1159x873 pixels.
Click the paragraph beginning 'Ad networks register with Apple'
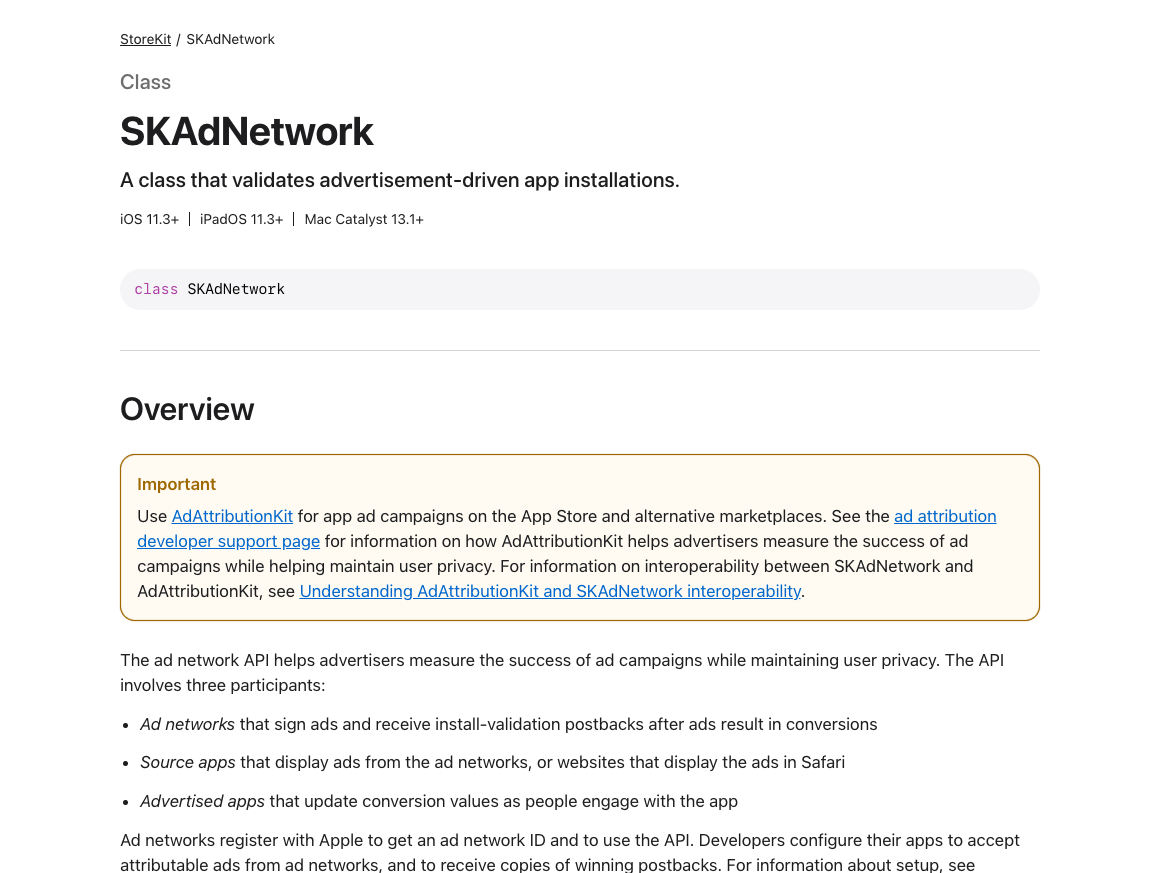(x=569, y=852)
